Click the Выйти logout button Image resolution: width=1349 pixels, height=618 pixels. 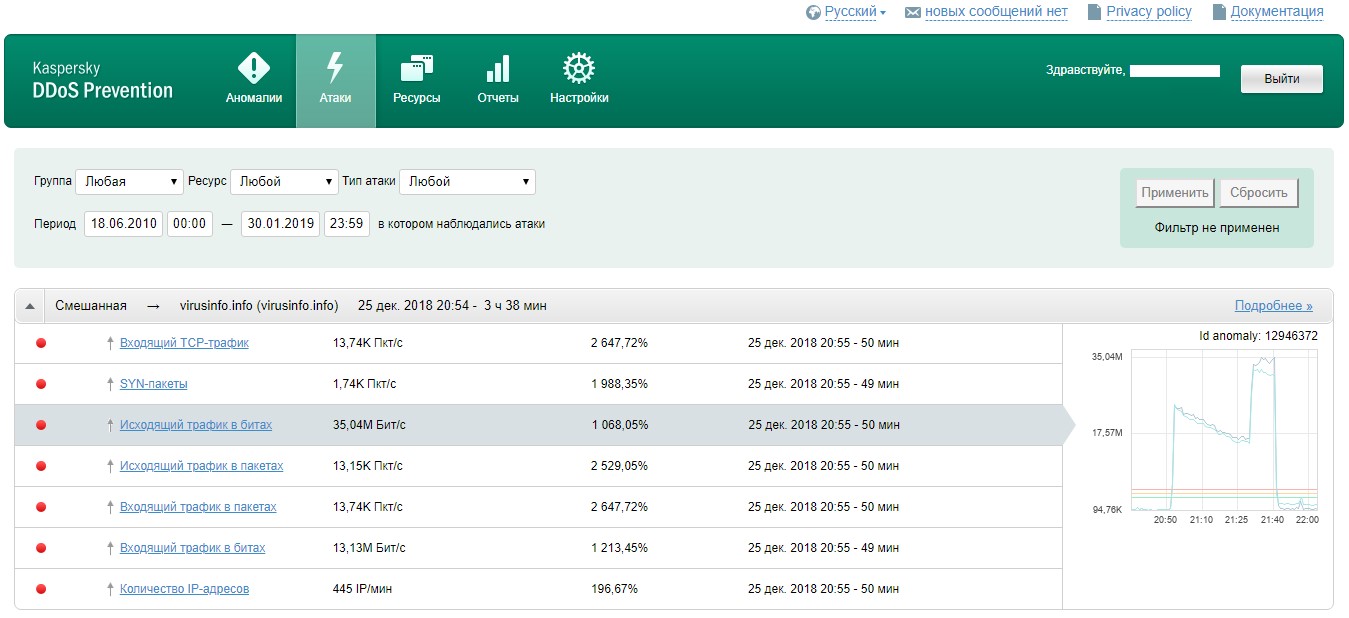pyautogui.click(x=1281, y=79)
